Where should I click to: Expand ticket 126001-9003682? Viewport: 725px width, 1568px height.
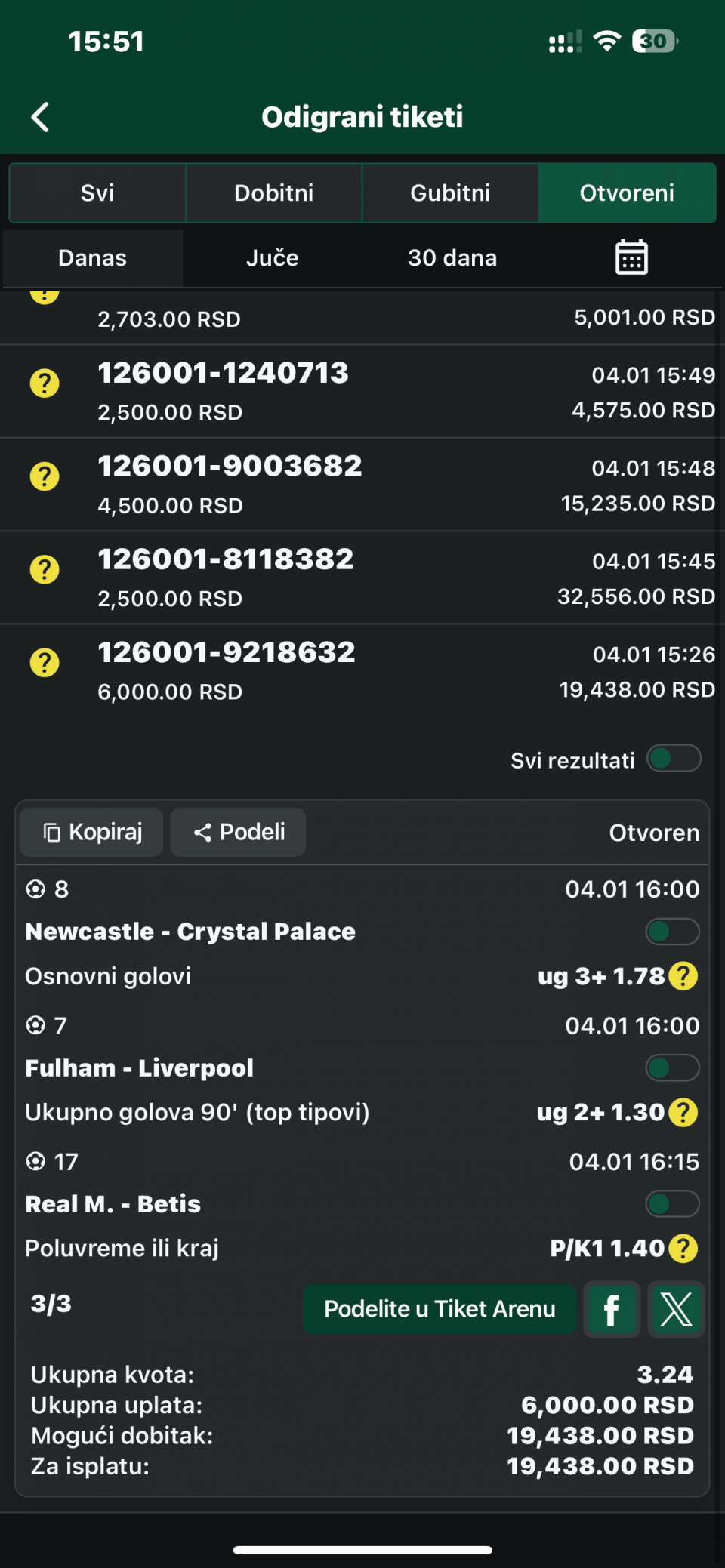pyautogui.click(x=362, y=485)
